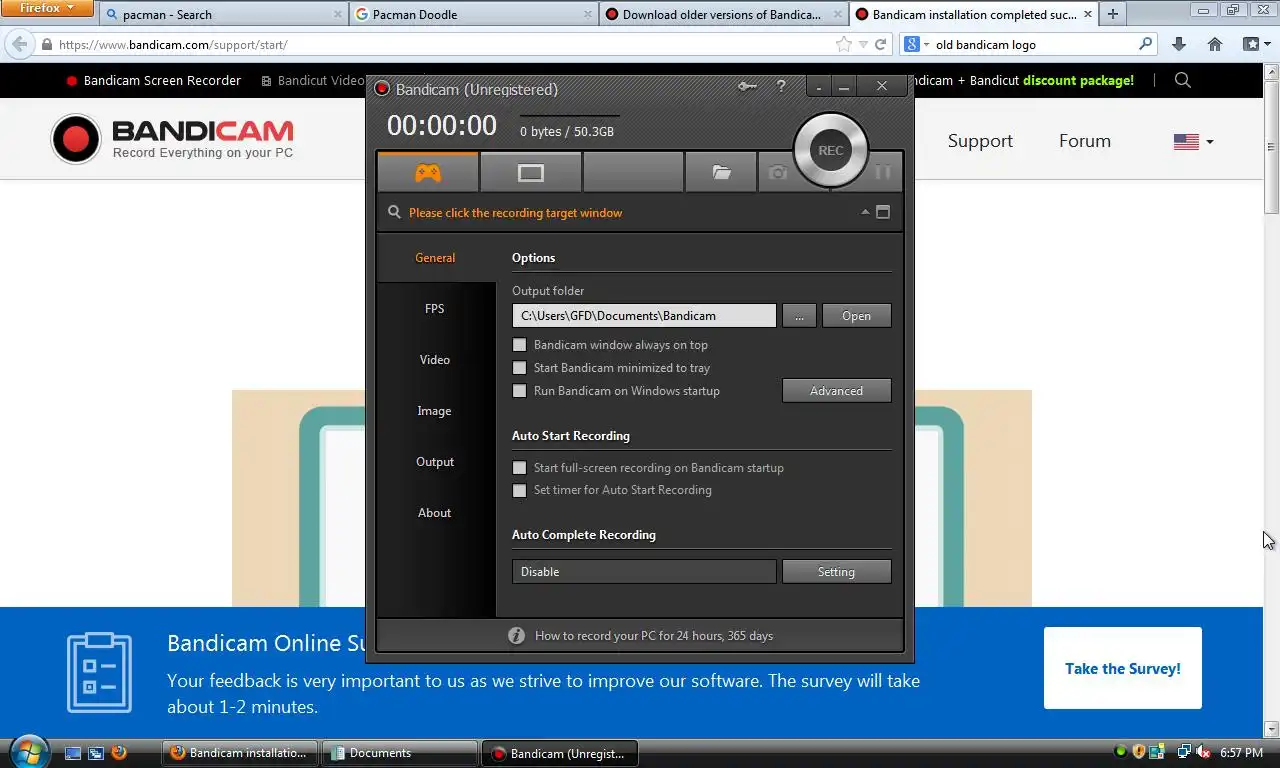Click the magnifier icon beside target window hint
The height and width of the screenshot is (768, 1280).
(394, 212)
